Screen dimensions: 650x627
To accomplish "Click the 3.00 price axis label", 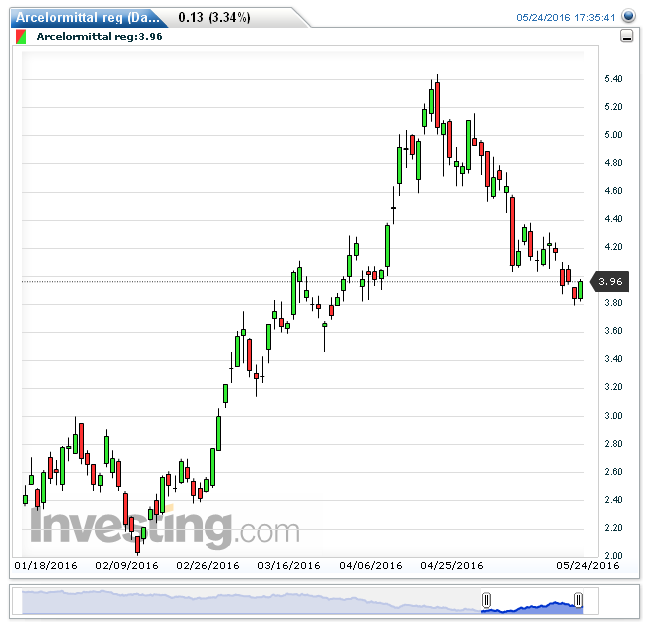I will pos(614,416).
